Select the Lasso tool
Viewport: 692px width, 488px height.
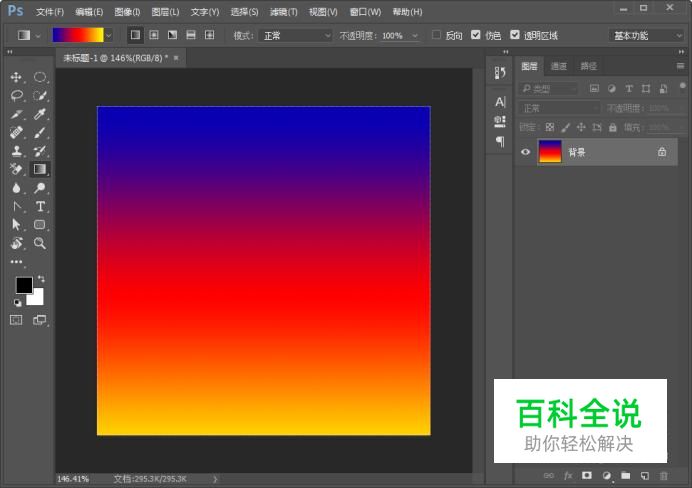16,96
